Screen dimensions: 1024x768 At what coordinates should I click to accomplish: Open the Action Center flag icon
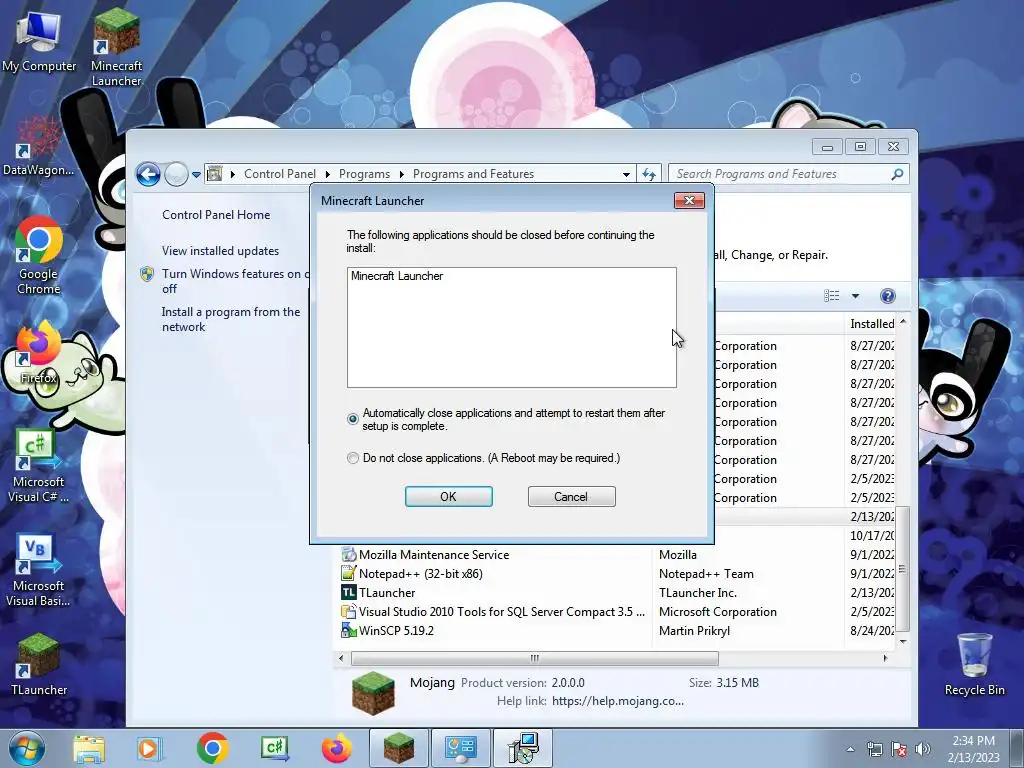pos(899,749)
